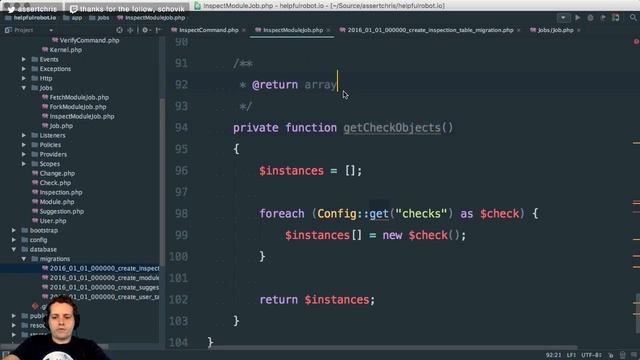Select Kernel.php in project tree
The width and height of the screenshot is (640, 360).
click(x=62, y=50)
